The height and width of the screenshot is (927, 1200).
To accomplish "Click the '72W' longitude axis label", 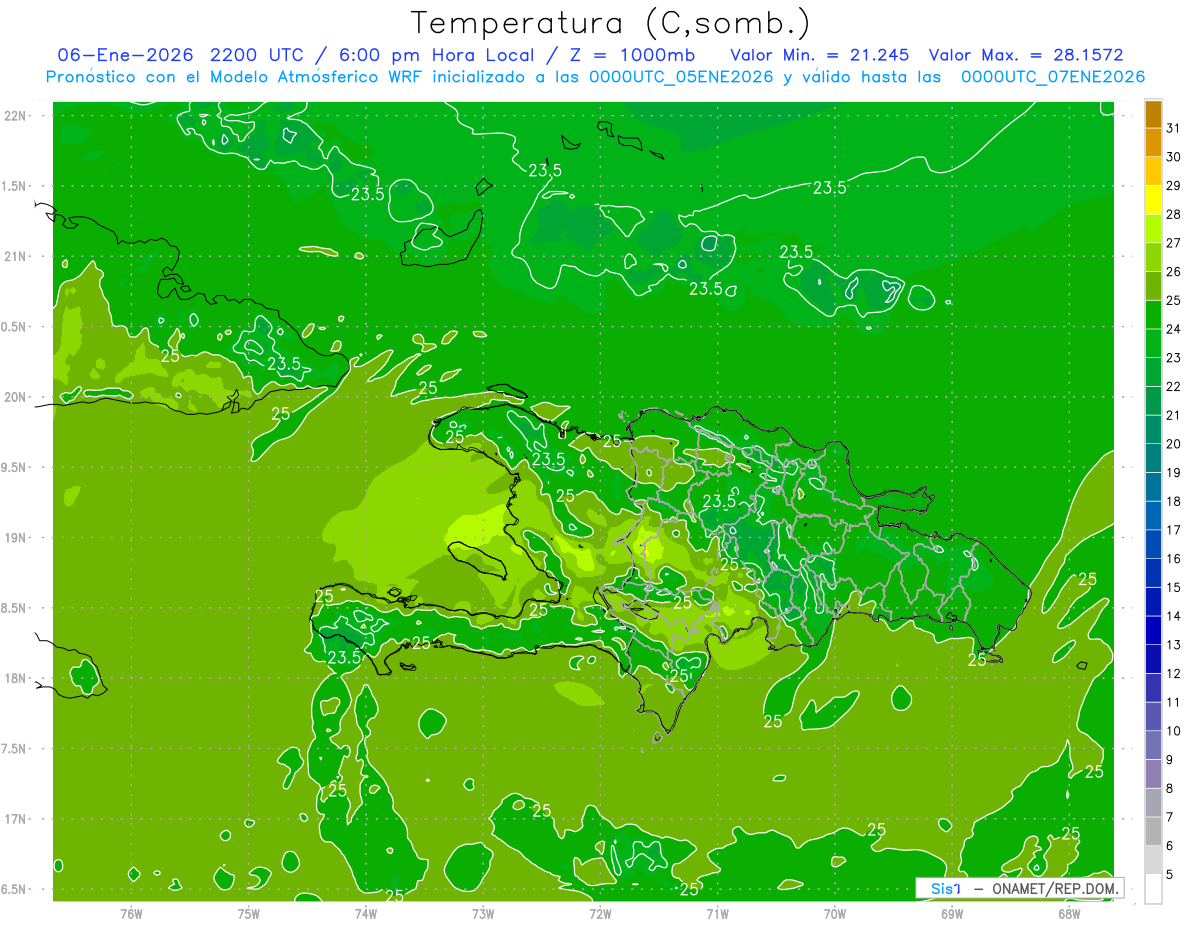I will click(x=600, y=914).
